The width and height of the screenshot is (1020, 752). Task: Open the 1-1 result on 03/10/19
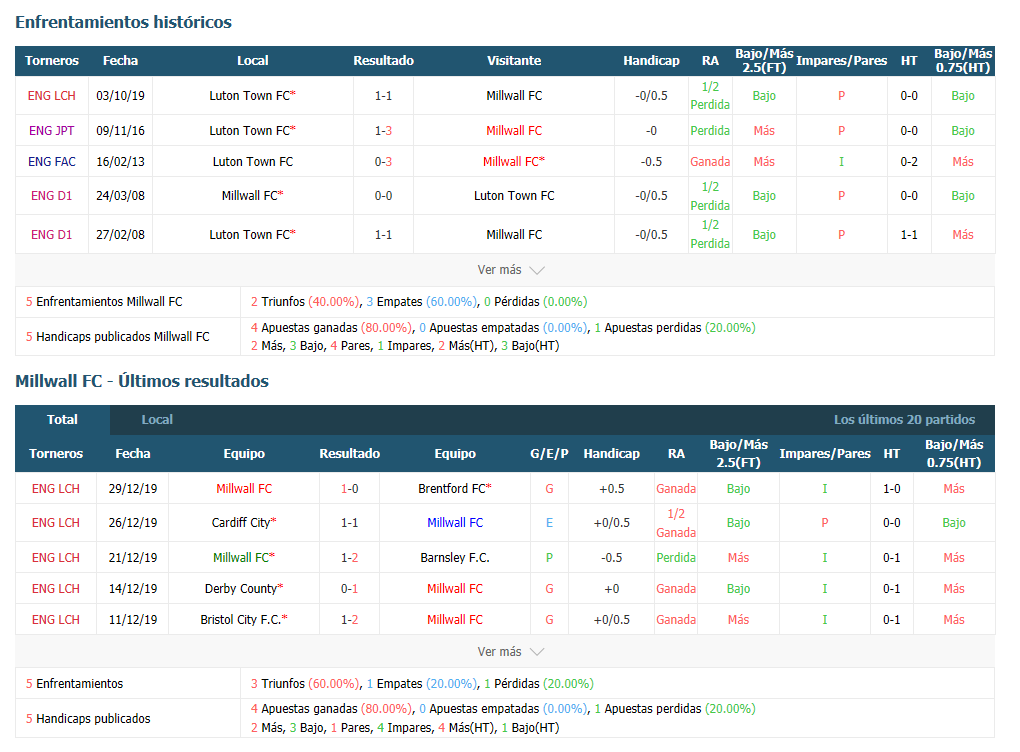[x=383, y=96]
